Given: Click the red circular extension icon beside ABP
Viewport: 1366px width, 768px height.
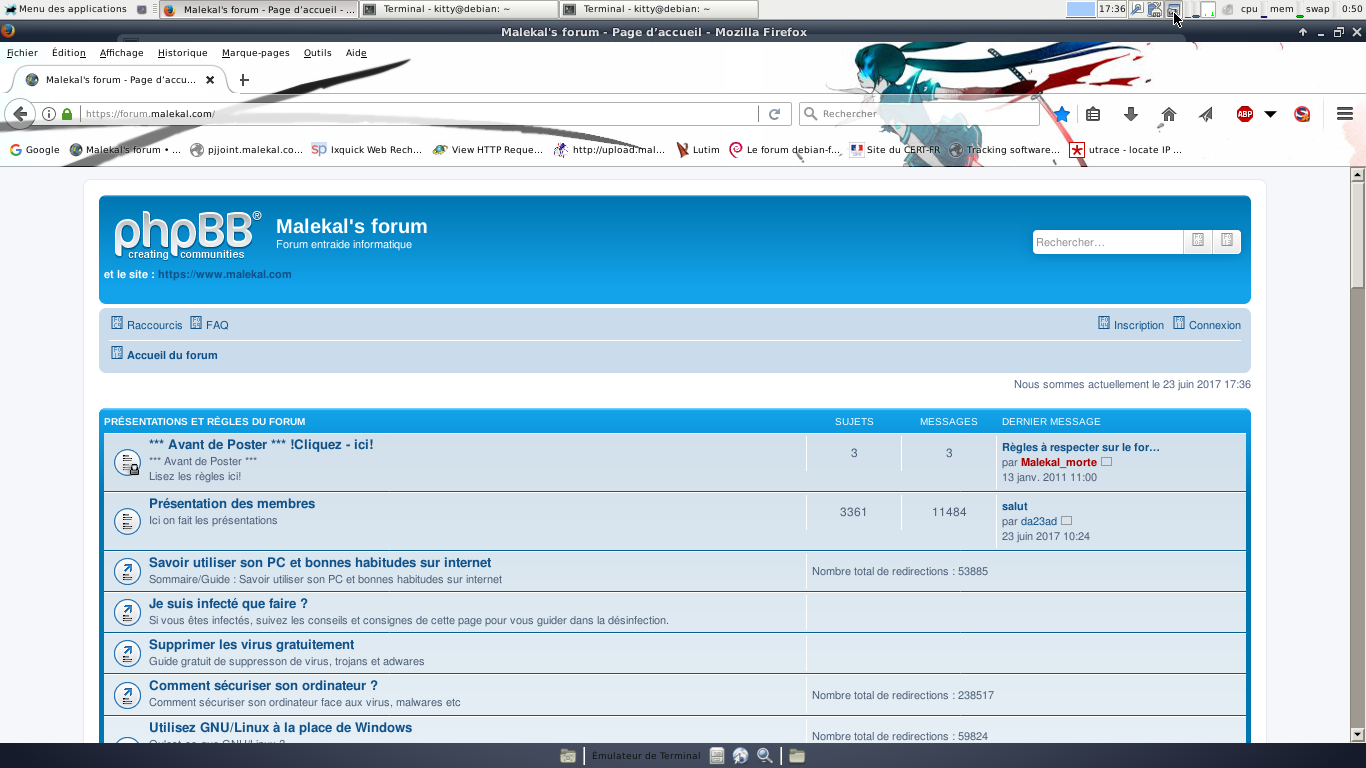Looking at the screenshot, I should pyautogui.click(x=1302, y=114).
